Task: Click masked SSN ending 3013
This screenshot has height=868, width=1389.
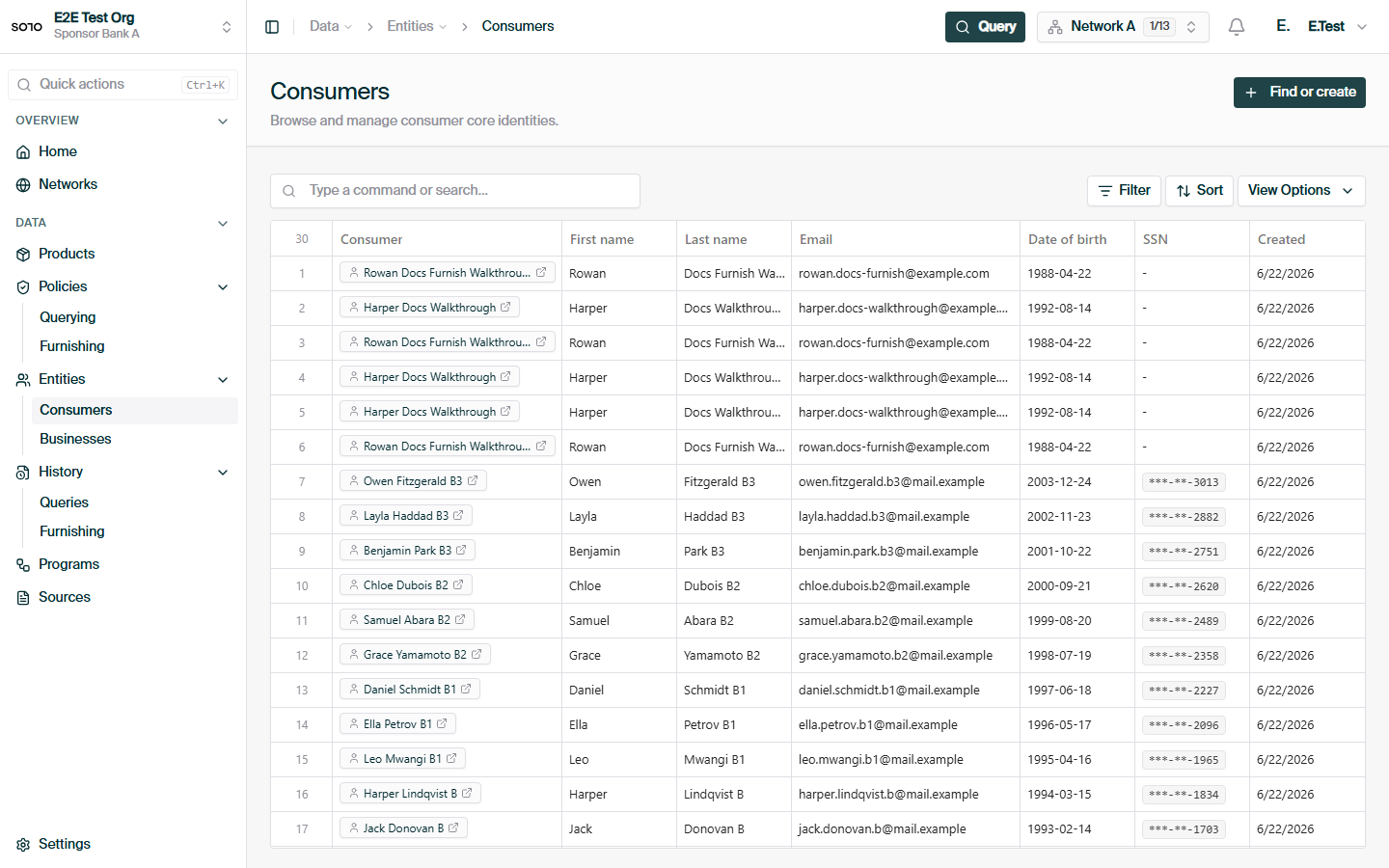Action: [x=1184, y=482]
